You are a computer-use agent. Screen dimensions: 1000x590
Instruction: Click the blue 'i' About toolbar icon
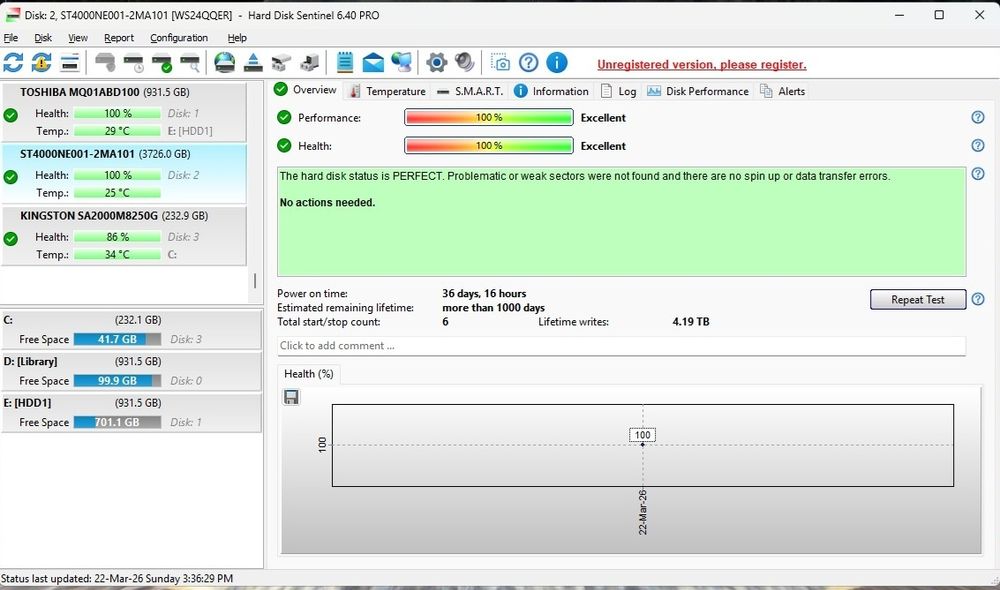pyautogui.click(x=557, y=63)
